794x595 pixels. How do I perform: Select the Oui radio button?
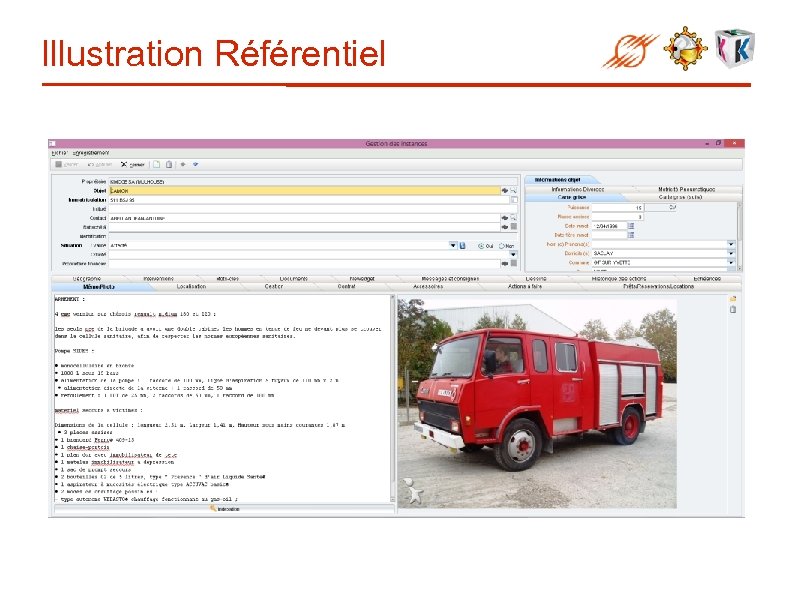[x=481, y=246]
